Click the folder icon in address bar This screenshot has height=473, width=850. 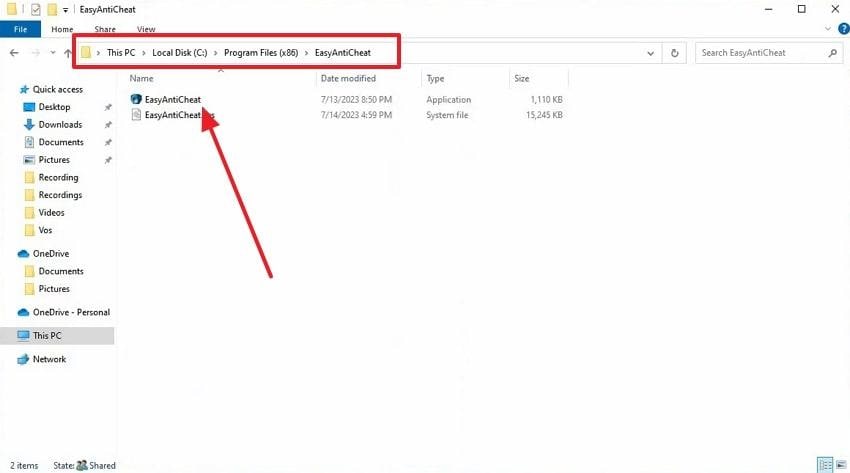coord(86,53)
